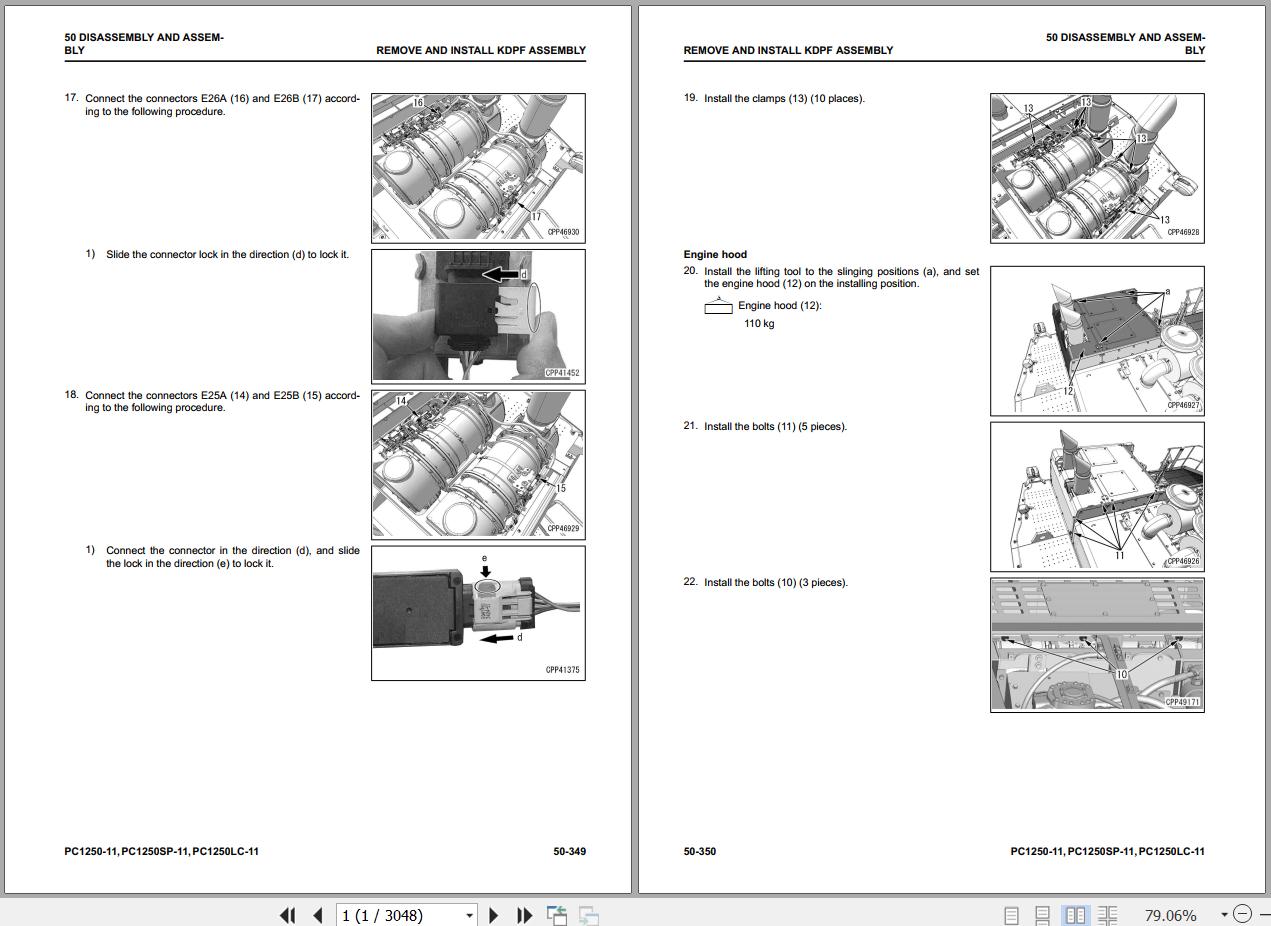Click step 22 'Install the bolts (10)' text
Image resolution: width=1271 pixels, height=926 pixels.
click(775, 582)
